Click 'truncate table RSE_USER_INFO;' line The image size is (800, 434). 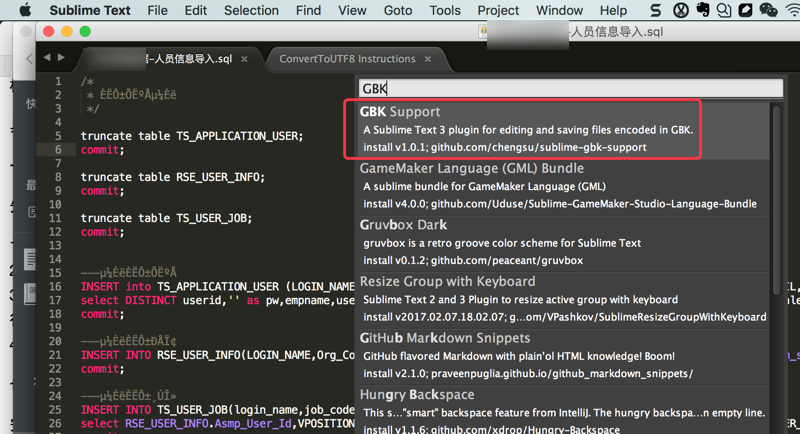(x=173, y=177)
